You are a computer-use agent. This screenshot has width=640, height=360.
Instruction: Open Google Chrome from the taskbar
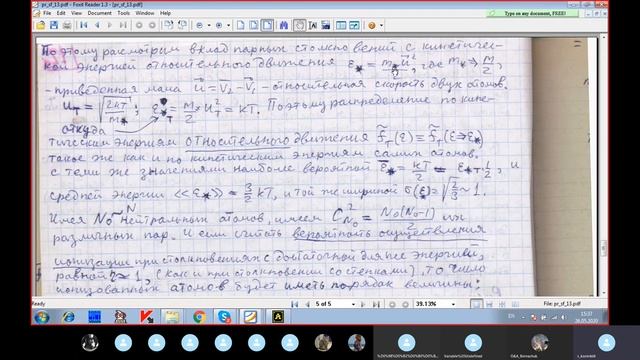pos(199,317)
